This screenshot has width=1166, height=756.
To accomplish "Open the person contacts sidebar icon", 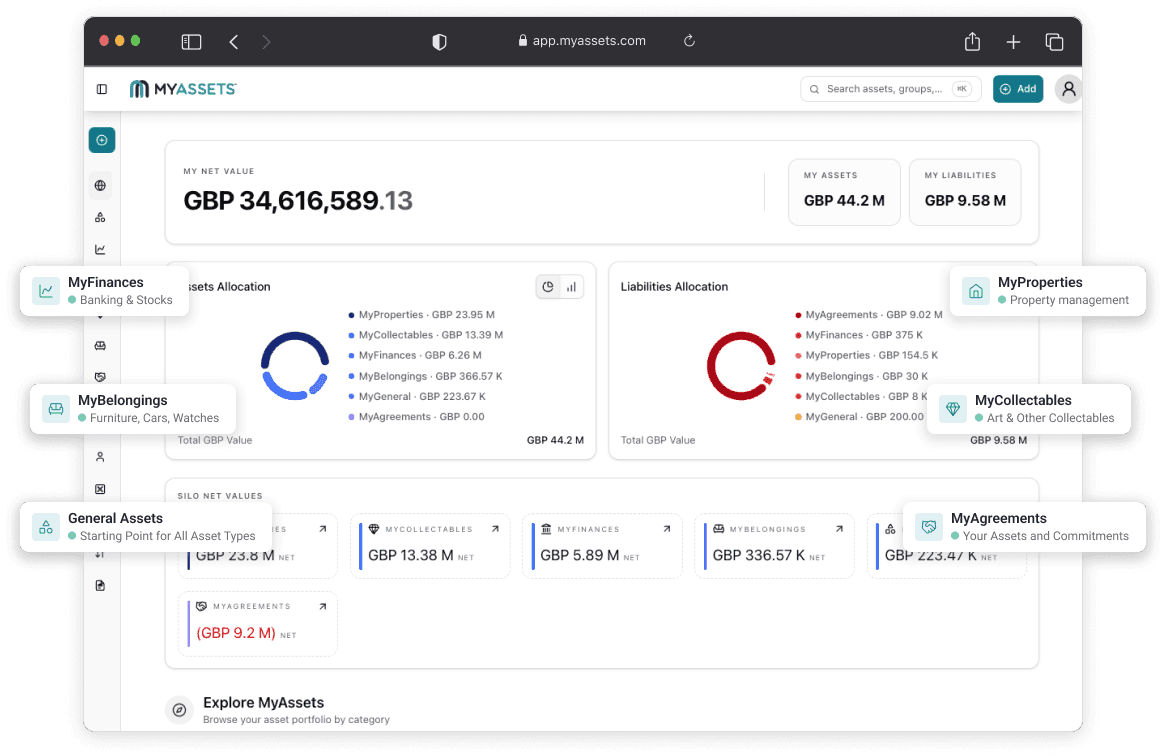I will 100,457.
